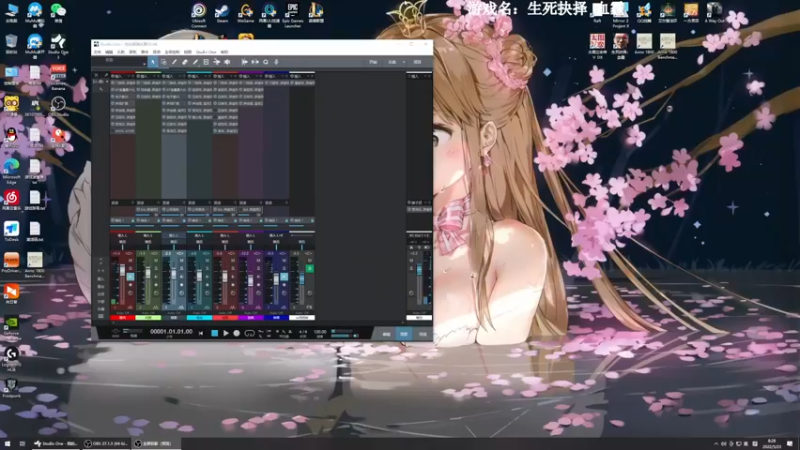Add insert with plus on channel 1

tap(133, 76)
